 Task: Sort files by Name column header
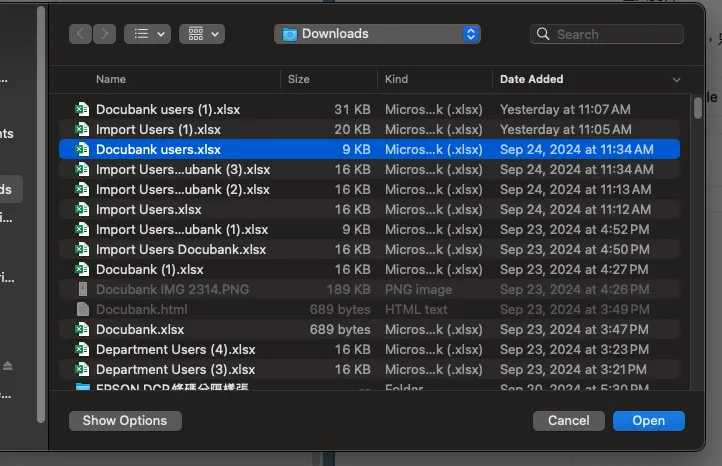(x=111, y=79)
